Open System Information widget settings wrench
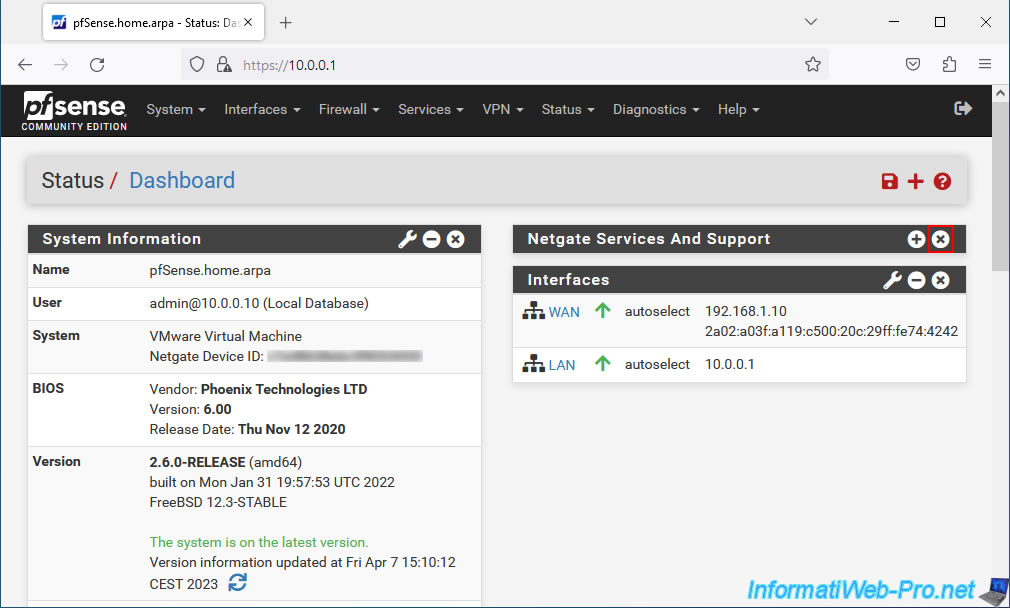The height and width of the screenshot is (608, 1010). pos(407,240)
